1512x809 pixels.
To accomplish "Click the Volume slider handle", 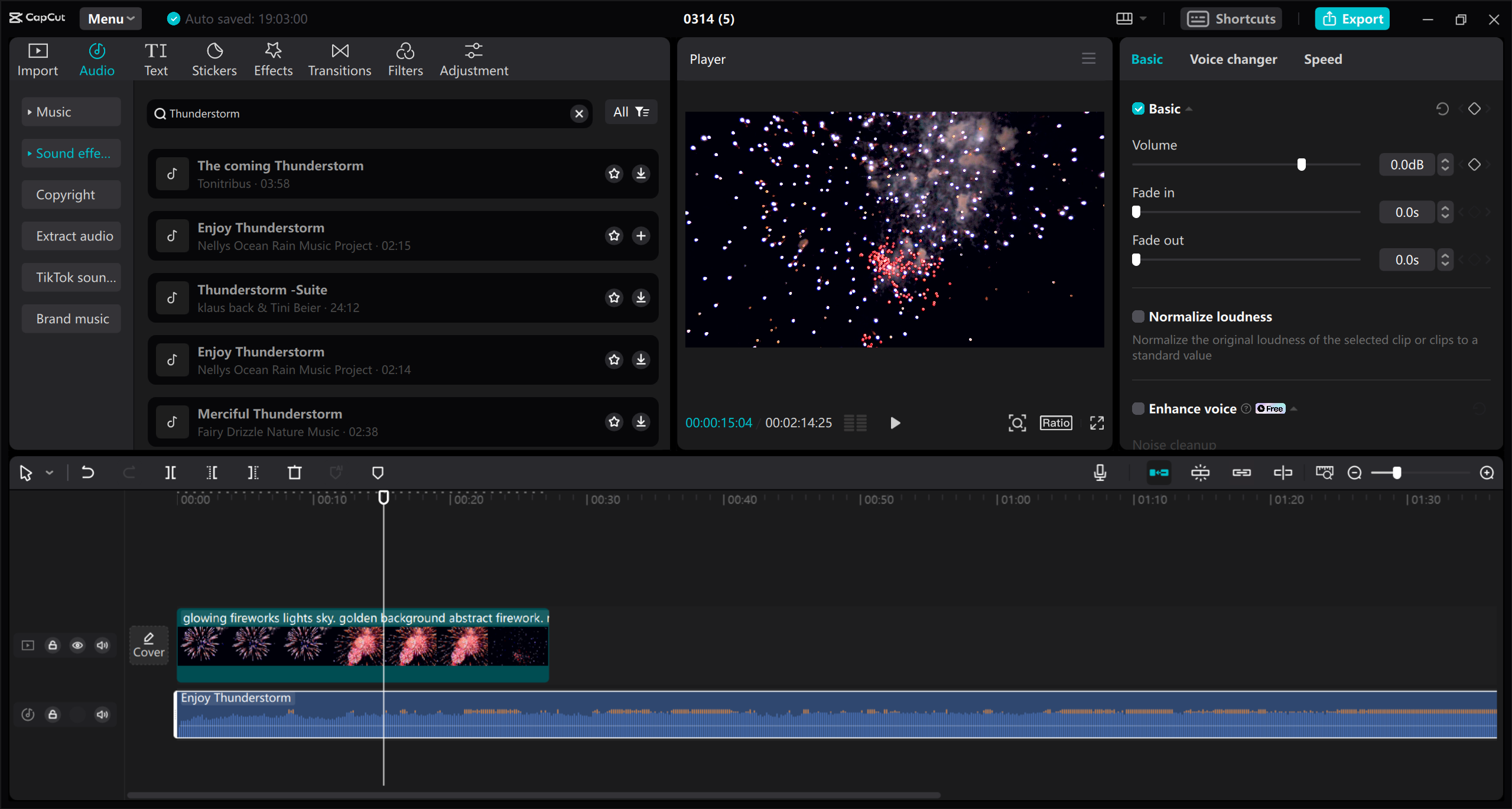I will (x=1301, y=164).
